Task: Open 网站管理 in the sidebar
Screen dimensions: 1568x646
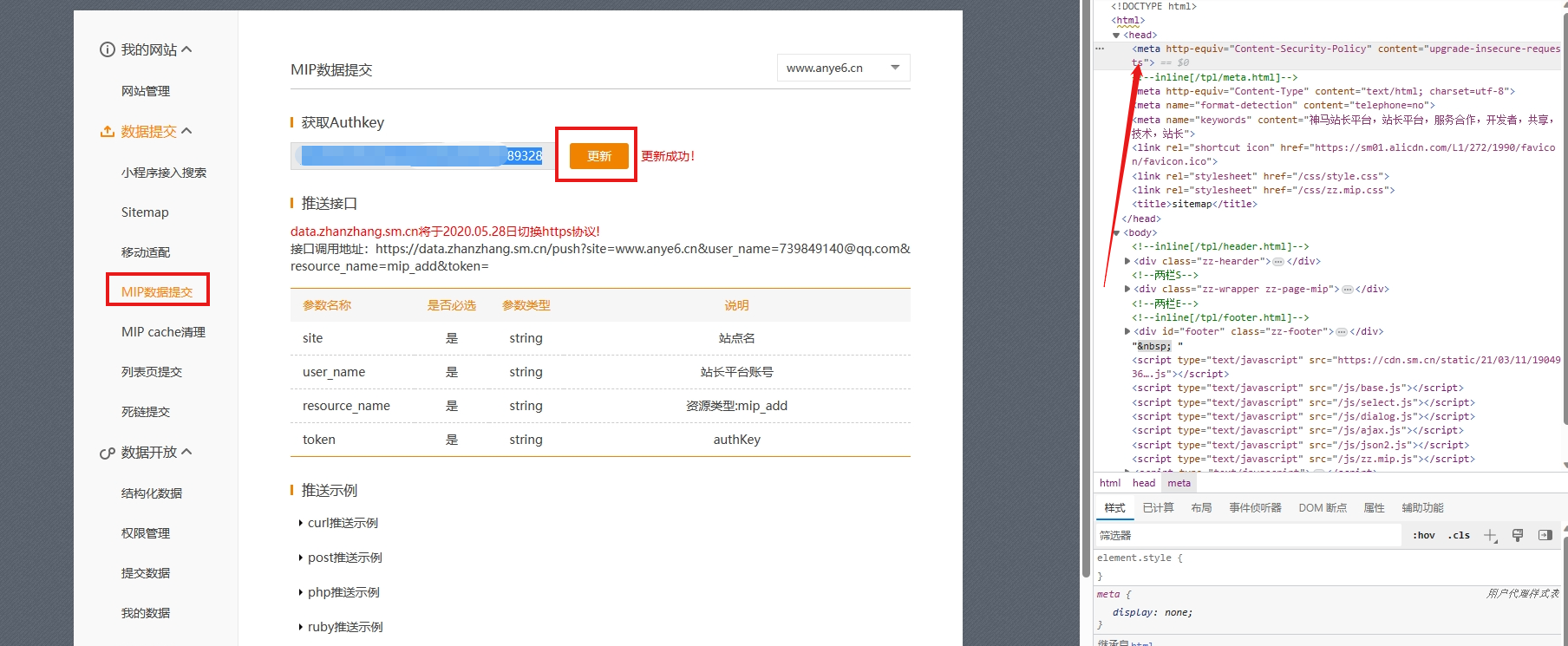Action: coord(146,91)
